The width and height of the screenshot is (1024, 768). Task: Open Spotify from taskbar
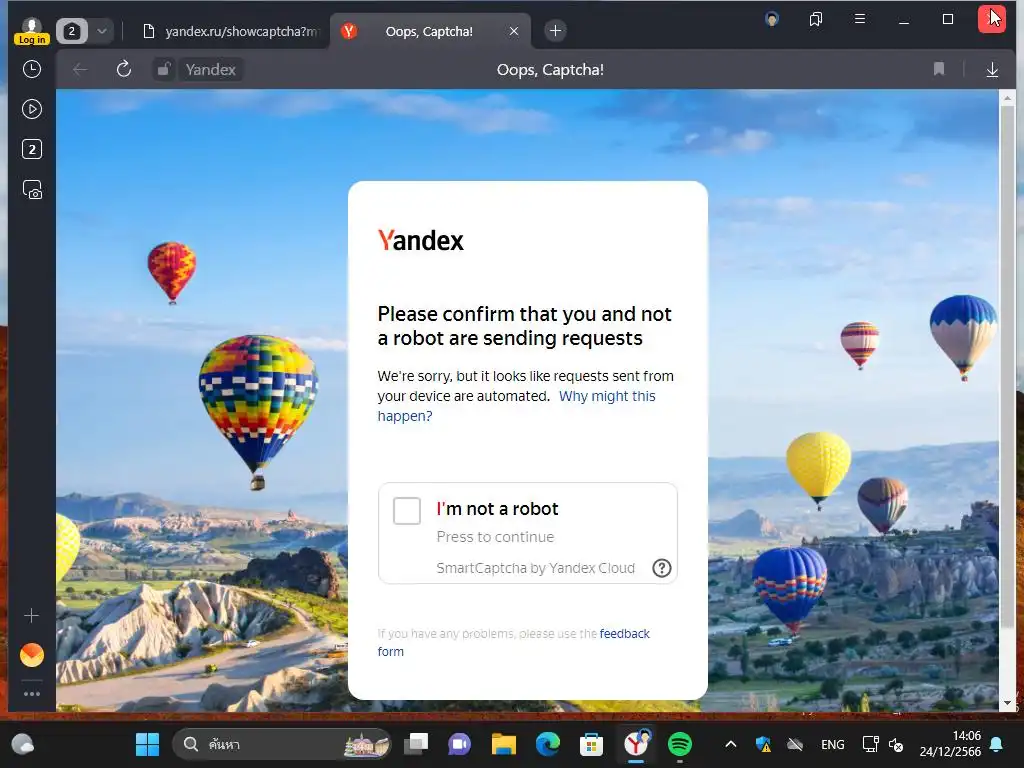click(680, 744)
